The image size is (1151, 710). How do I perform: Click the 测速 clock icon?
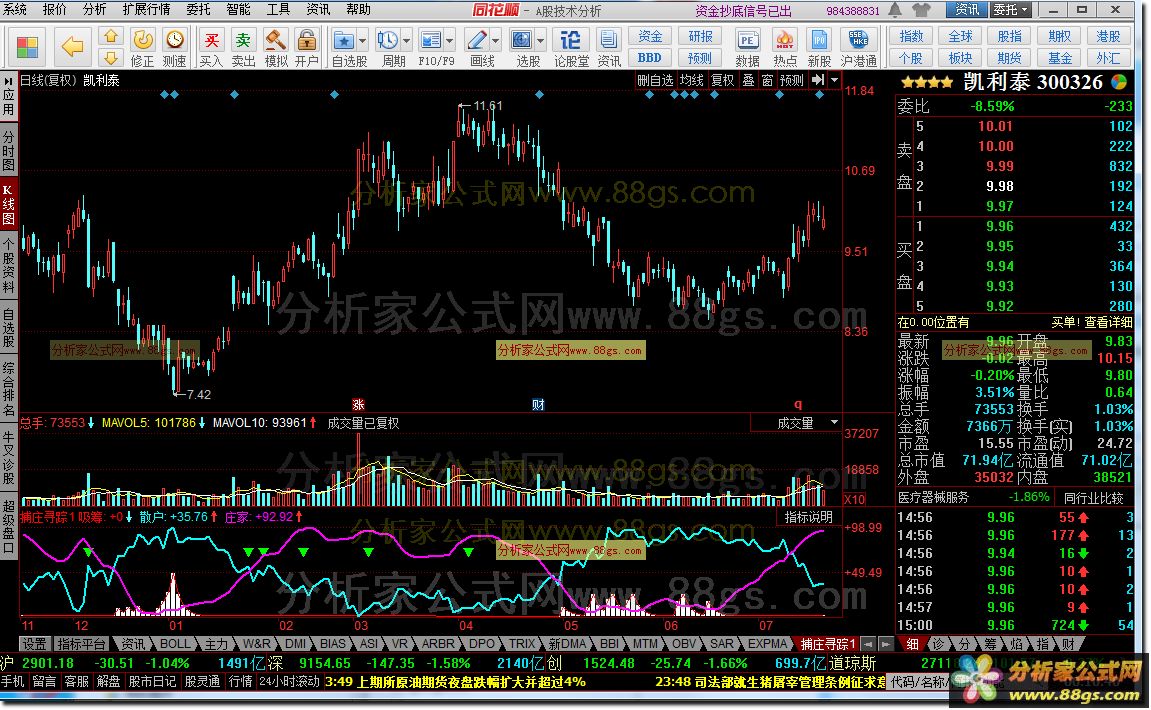pos(174,40)
